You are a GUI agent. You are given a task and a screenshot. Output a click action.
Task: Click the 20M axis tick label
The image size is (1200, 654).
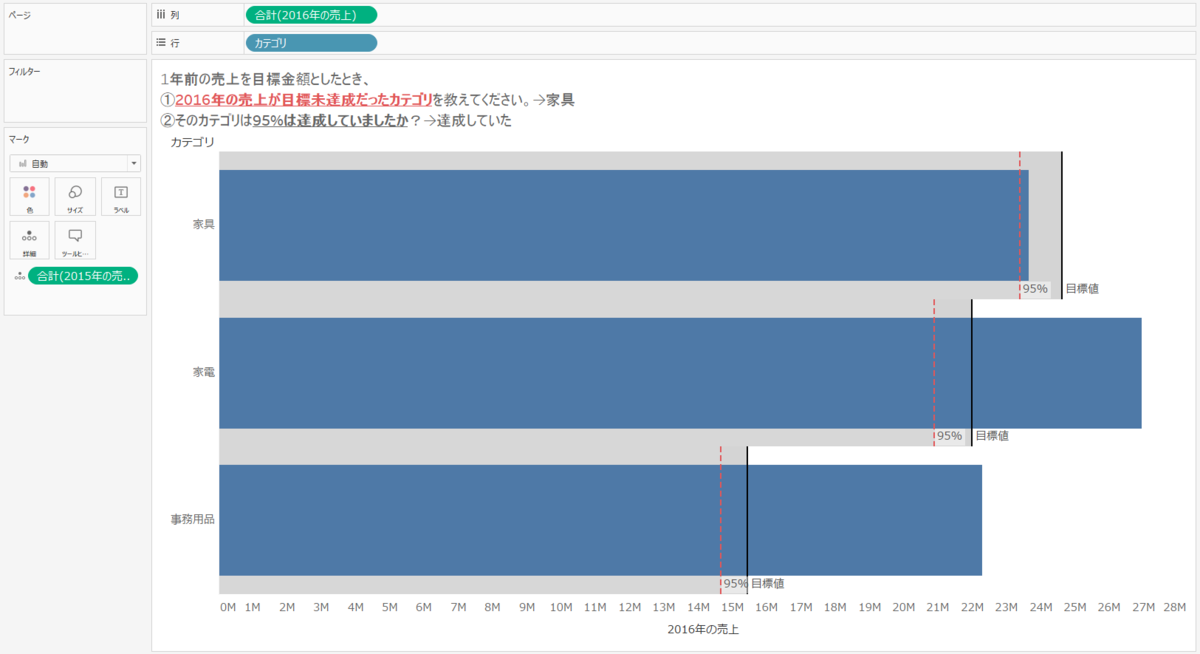[904, 607]
